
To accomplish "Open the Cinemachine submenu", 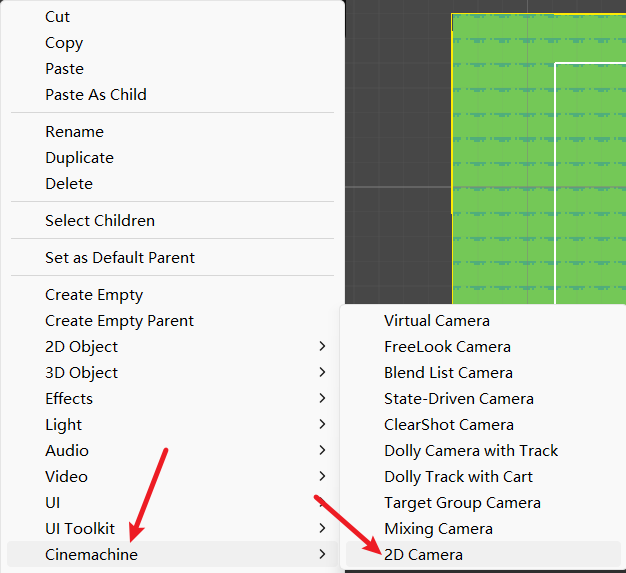I will [x=92, y=555].
